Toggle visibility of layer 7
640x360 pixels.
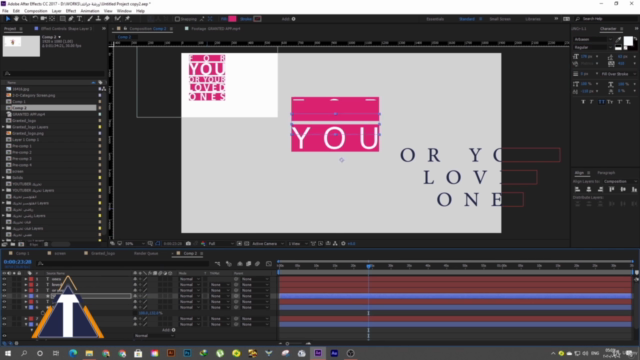click(4, 319)
